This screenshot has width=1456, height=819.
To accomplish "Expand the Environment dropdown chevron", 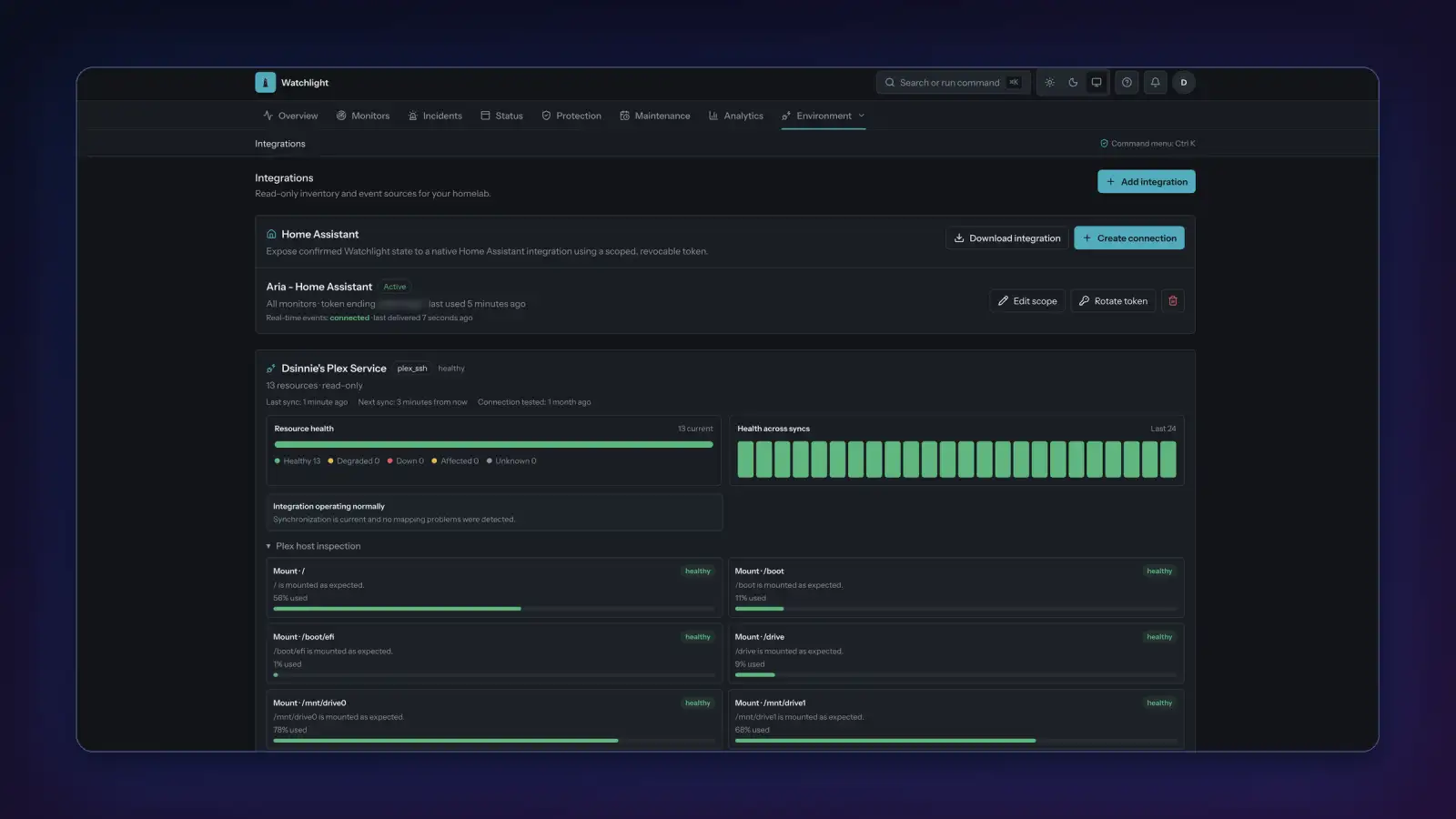I will pyautogui.click(x=862, y=116).
